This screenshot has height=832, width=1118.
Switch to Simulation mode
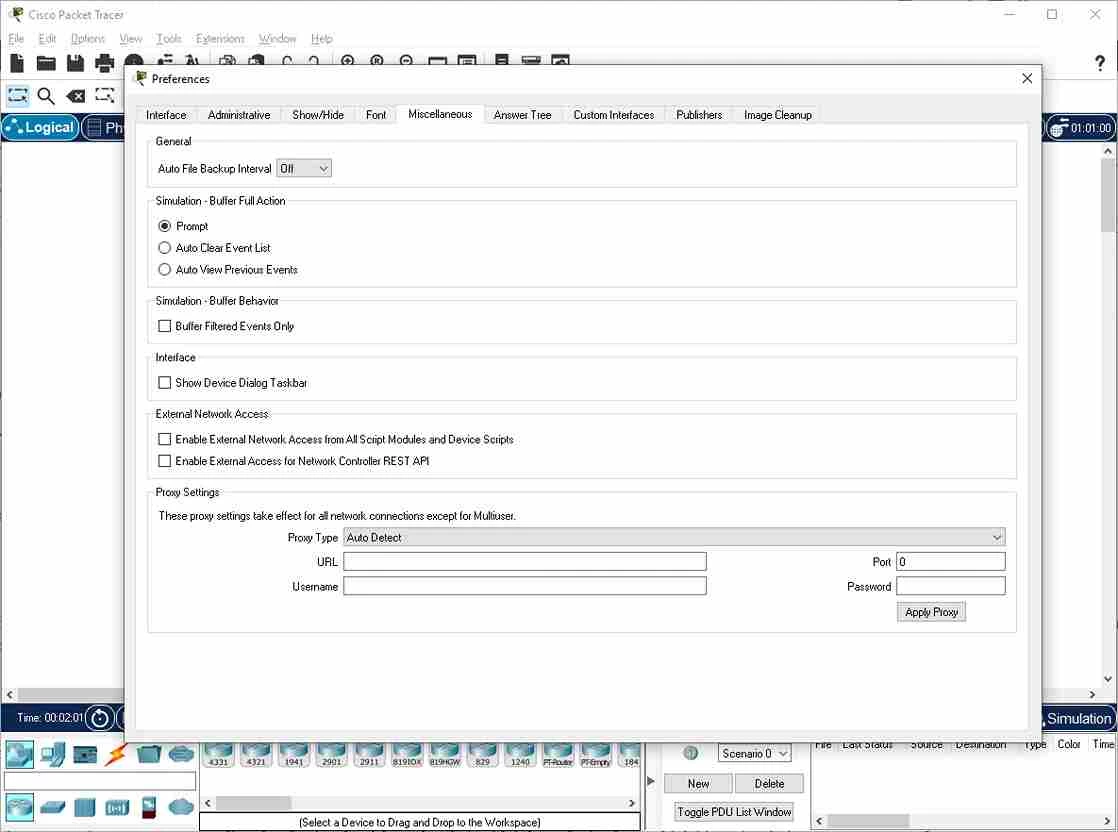click(x=1078, y=719)
